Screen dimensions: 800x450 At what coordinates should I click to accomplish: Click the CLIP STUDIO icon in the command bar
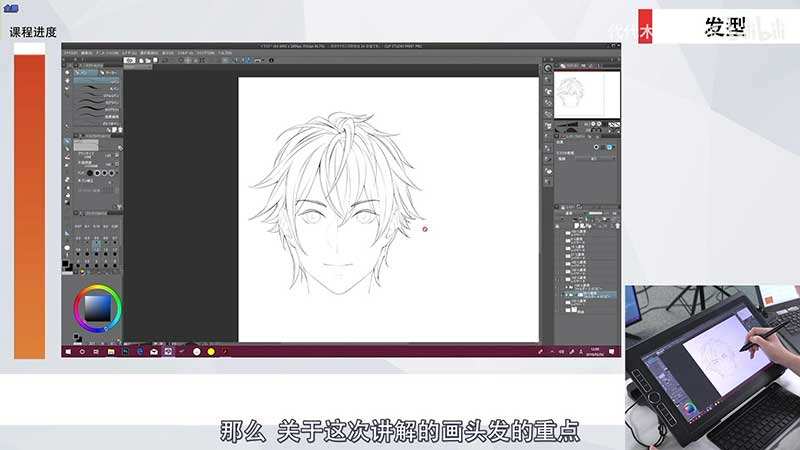click(130, 61)
